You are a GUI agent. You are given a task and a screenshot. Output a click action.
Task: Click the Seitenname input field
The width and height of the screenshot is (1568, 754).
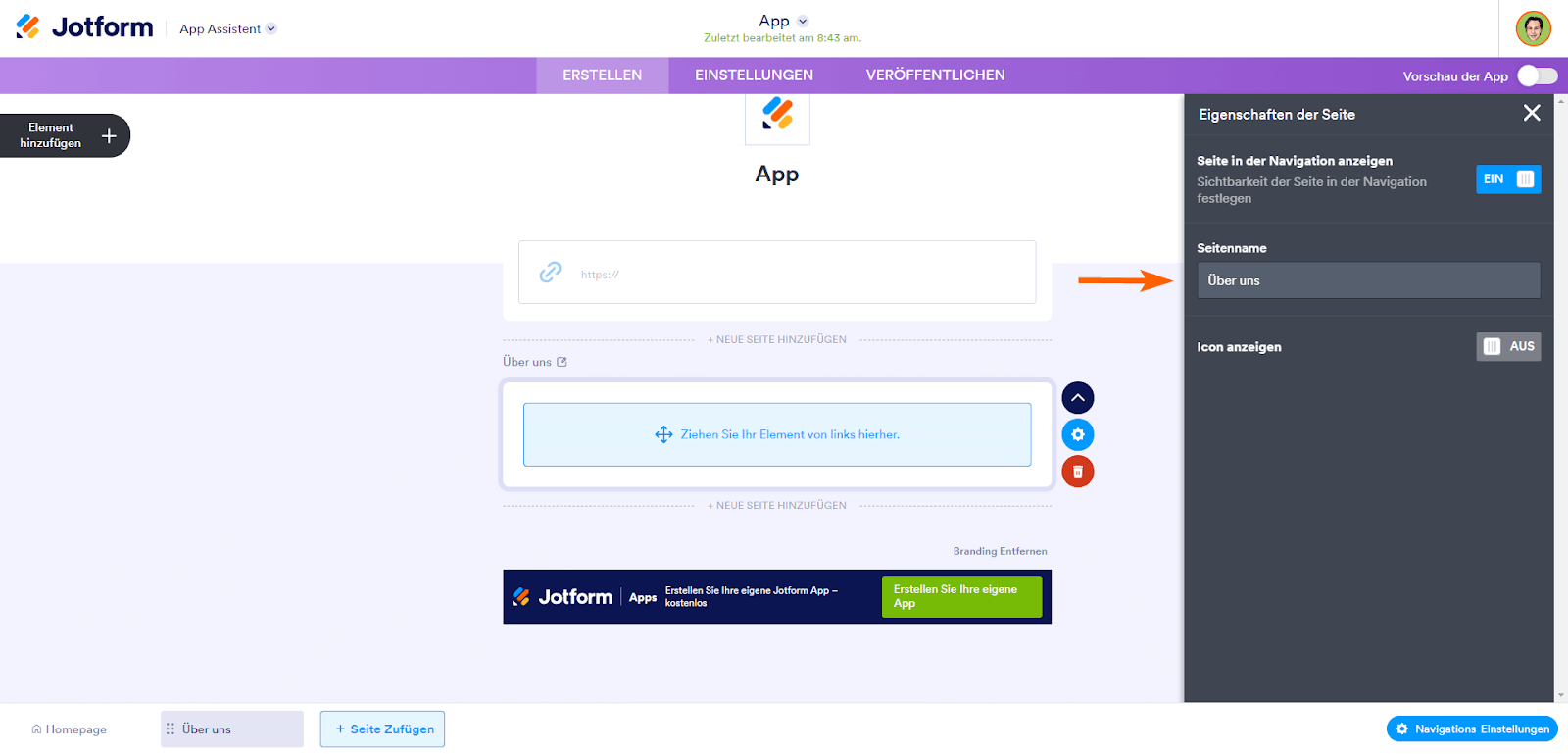pyautogui.click(x=1368, y=281)
